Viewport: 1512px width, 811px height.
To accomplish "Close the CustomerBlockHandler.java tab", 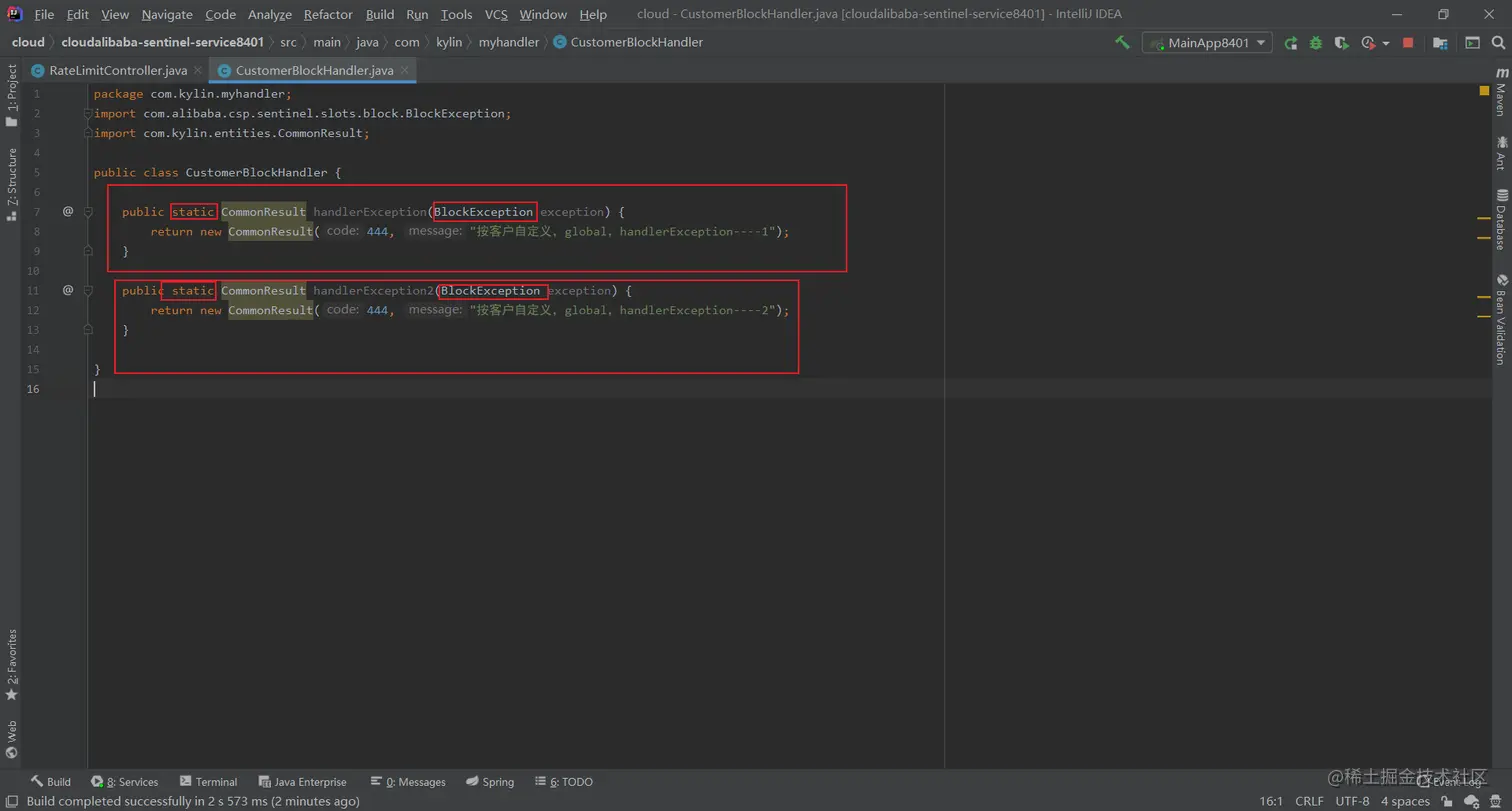I will 404,70.
